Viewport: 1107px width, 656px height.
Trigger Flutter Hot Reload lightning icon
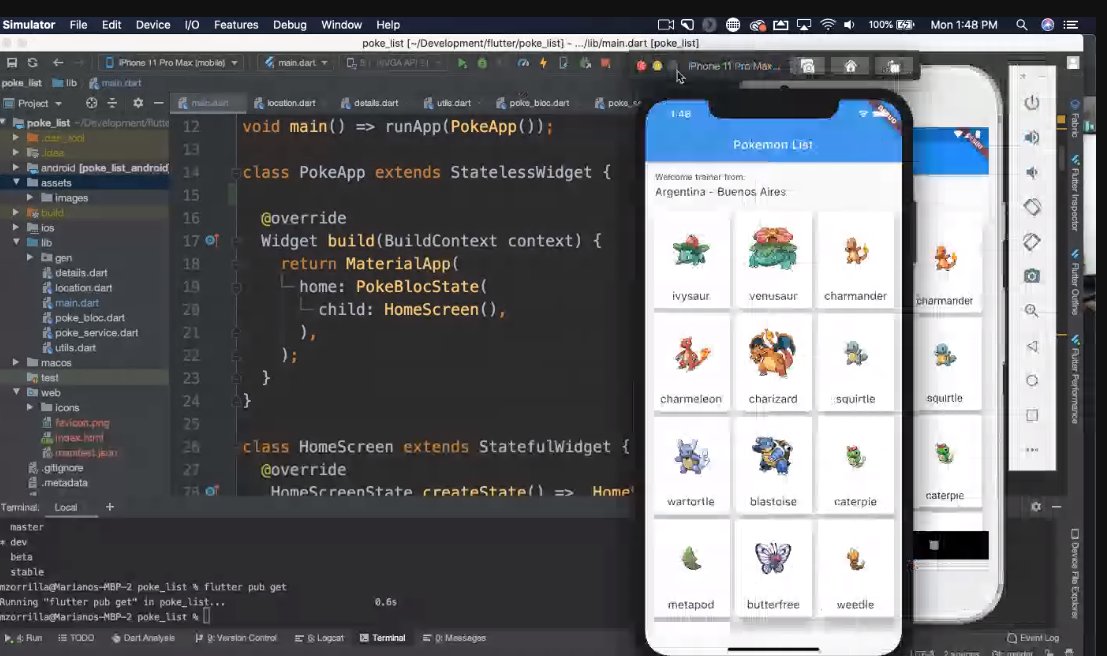[x=544, y=63]
